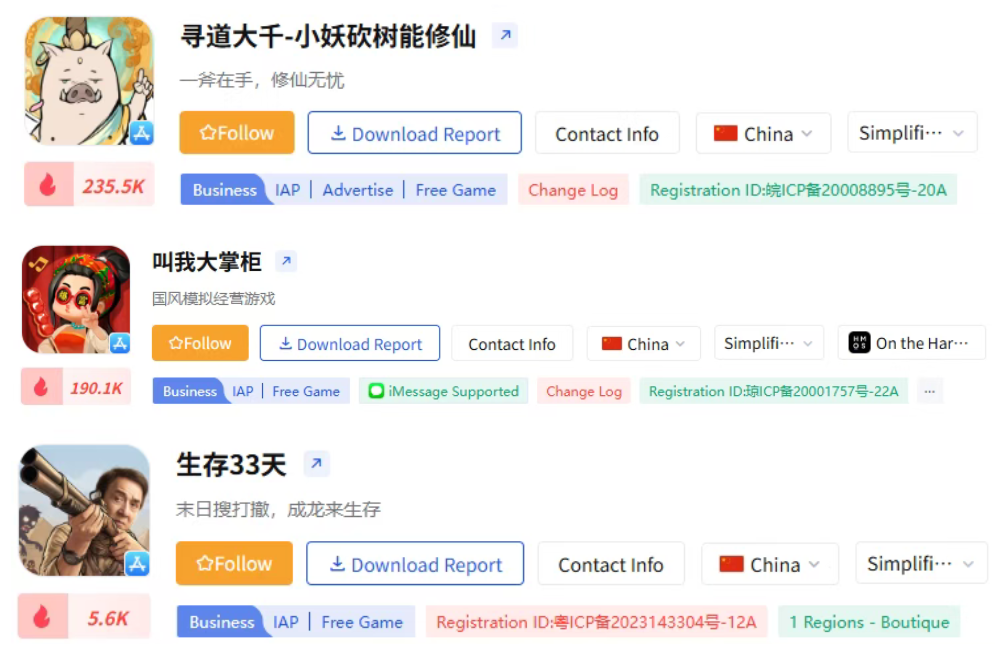This screenshot has width=1005, height=666.
Task: Click the 190.1K popularity value
Action: point(96,388)
